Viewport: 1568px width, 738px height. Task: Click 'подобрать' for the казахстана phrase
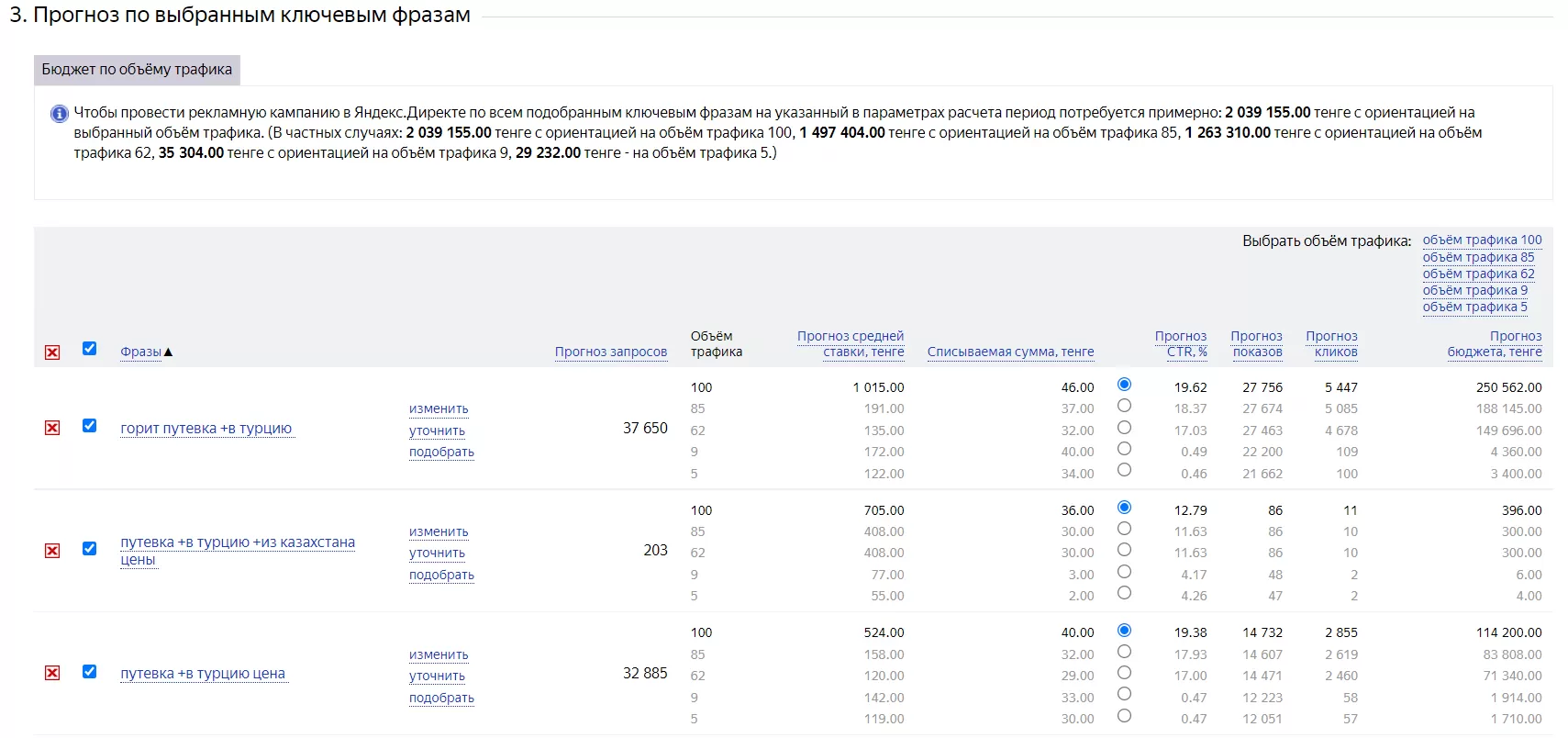(441, 576)
